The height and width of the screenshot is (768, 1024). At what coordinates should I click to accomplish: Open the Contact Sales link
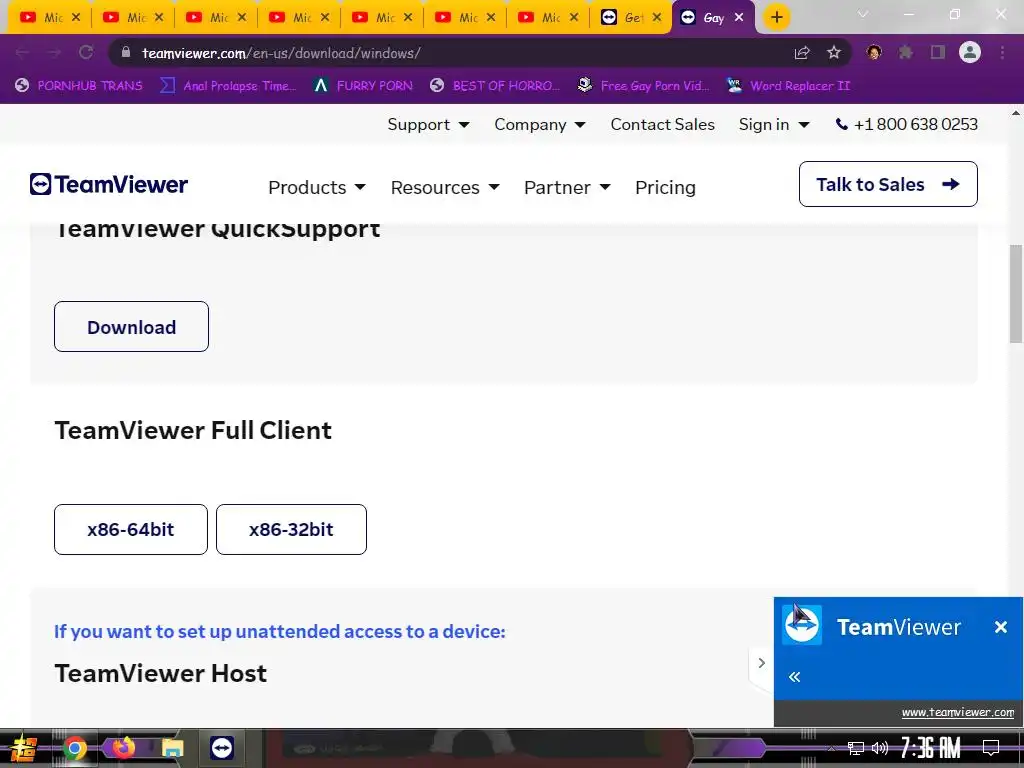pos(662,124)
